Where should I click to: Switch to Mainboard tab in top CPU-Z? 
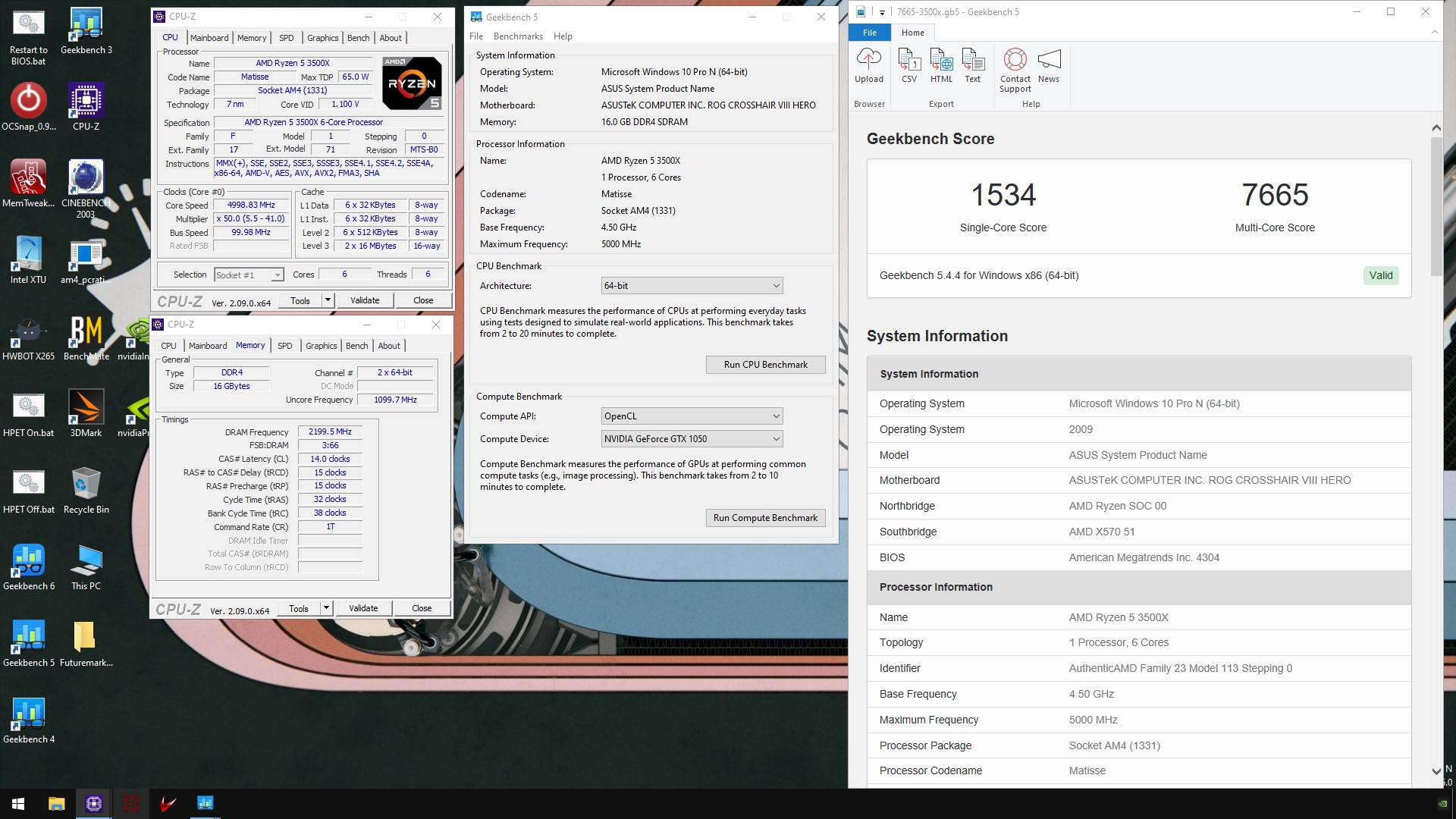(x=209, y=38)
